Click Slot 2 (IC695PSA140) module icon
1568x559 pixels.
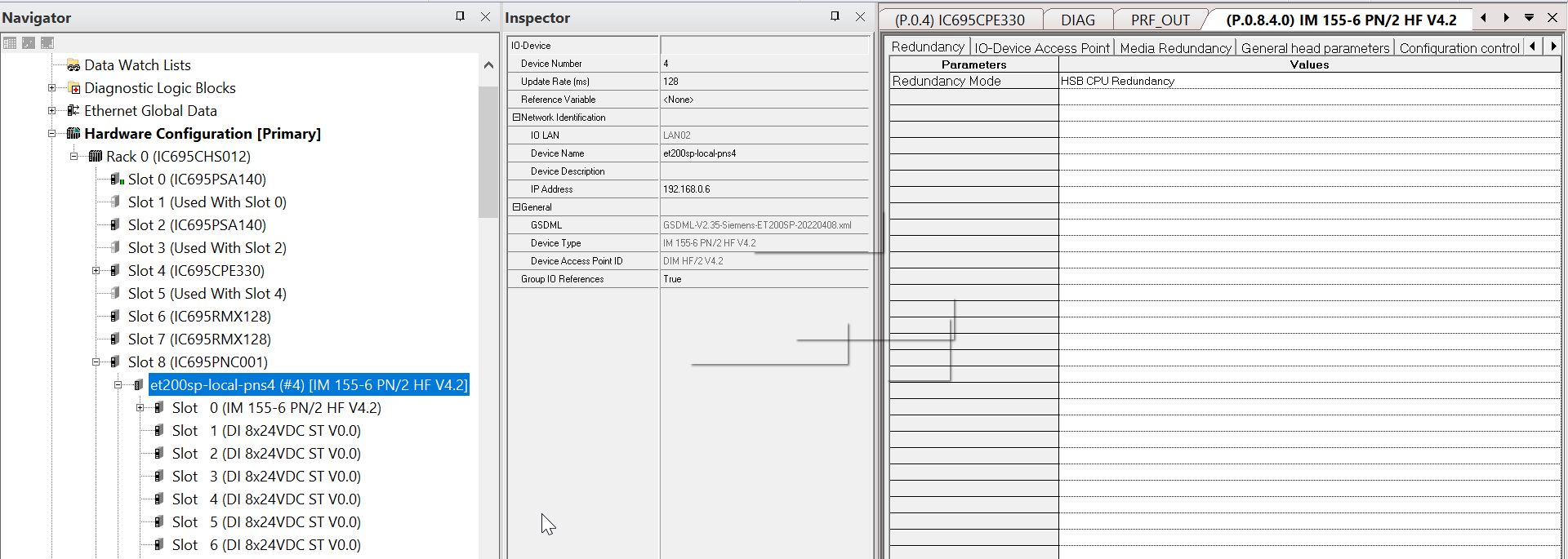(115, 225)
